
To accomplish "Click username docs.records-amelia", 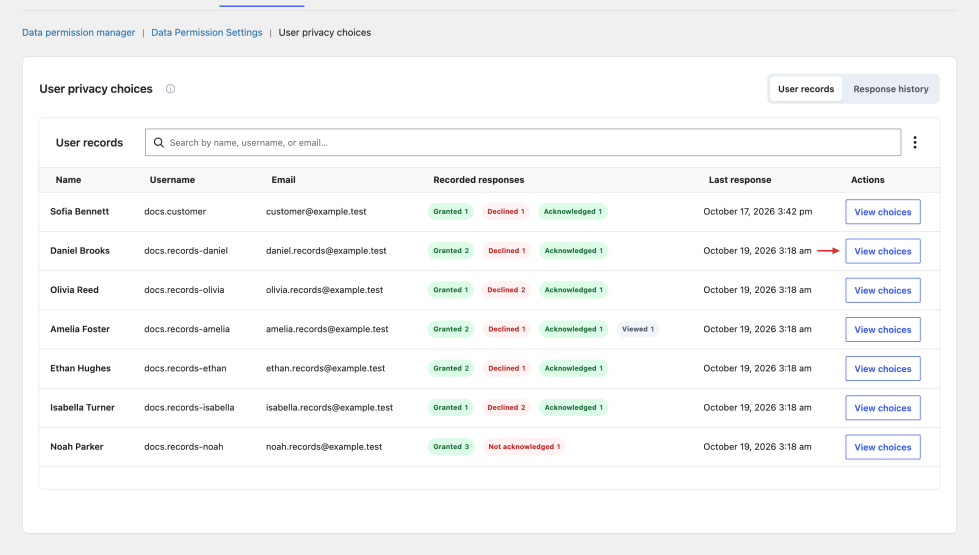I will pyautogui.click(x=187, y=329).
